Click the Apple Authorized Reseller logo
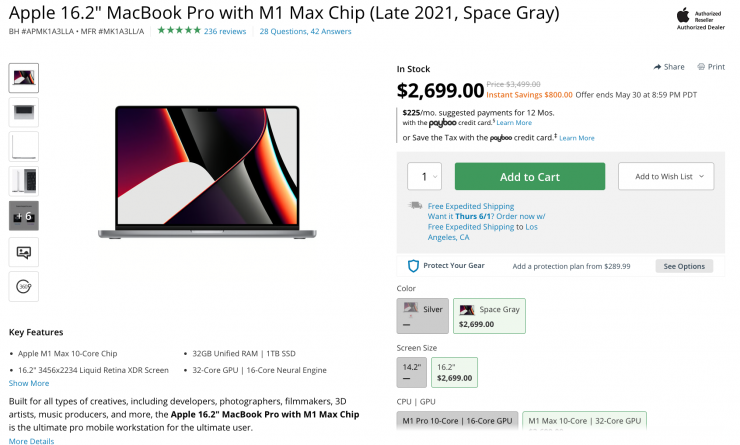 [683, 18]
